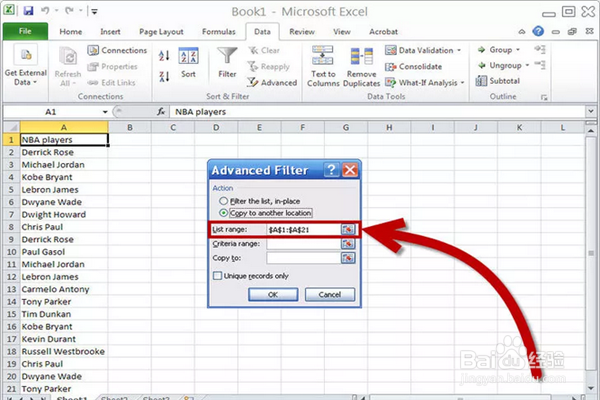Image resolution: width=600 pixels, height=400 pixels.
Task: Switch to the Page Layout tab
Action: [161, 32]
